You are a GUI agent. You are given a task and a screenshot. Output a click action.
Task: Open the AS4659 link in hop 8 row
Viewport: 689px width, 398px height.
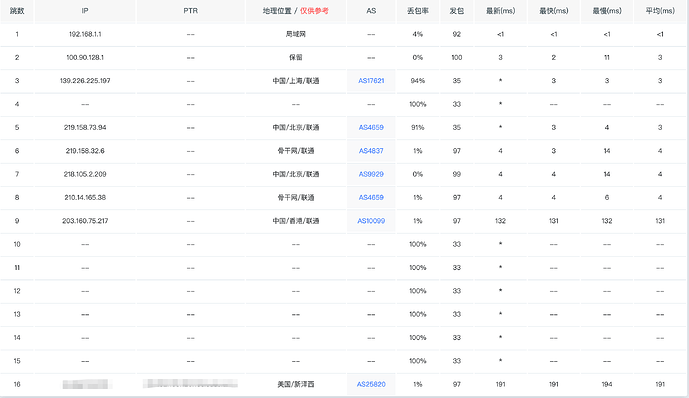371,197
